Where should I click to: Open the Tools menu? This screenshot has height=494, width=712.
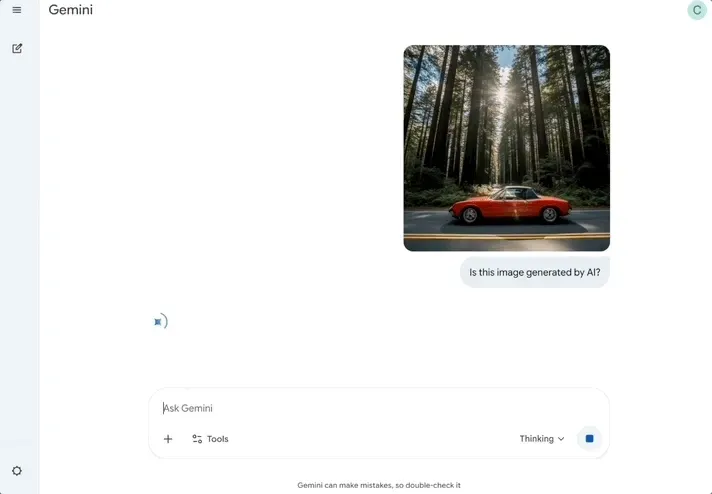tap(210, 439)
